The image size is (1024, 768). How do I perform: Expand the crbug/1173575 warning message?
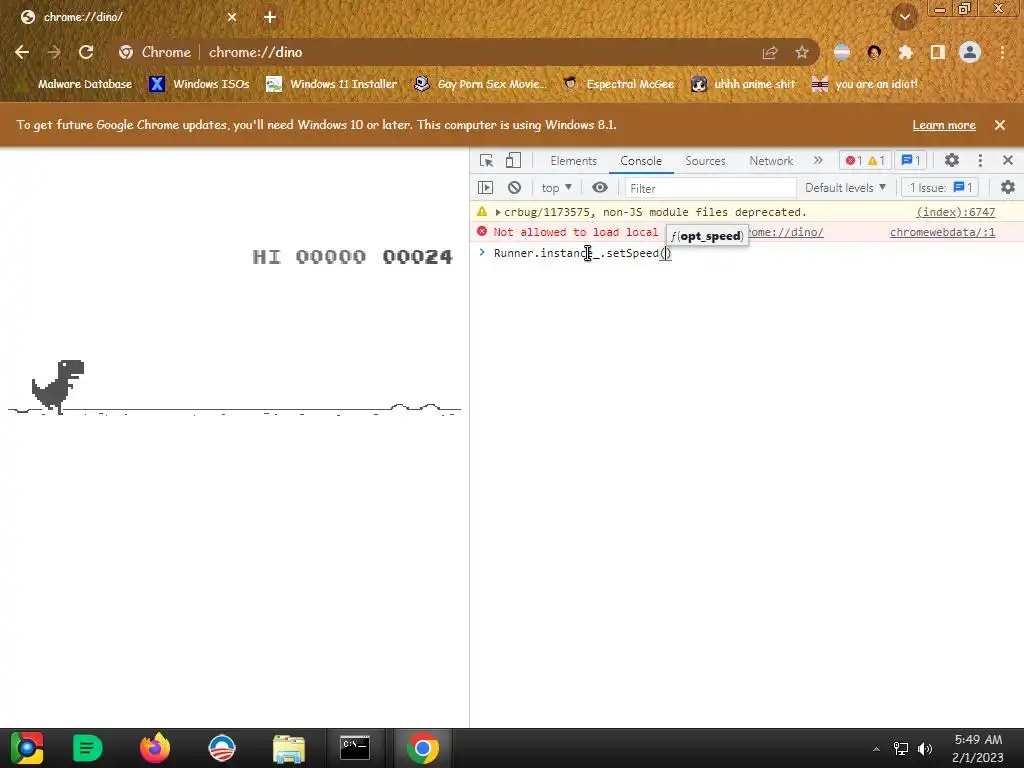tap(498, 212)
